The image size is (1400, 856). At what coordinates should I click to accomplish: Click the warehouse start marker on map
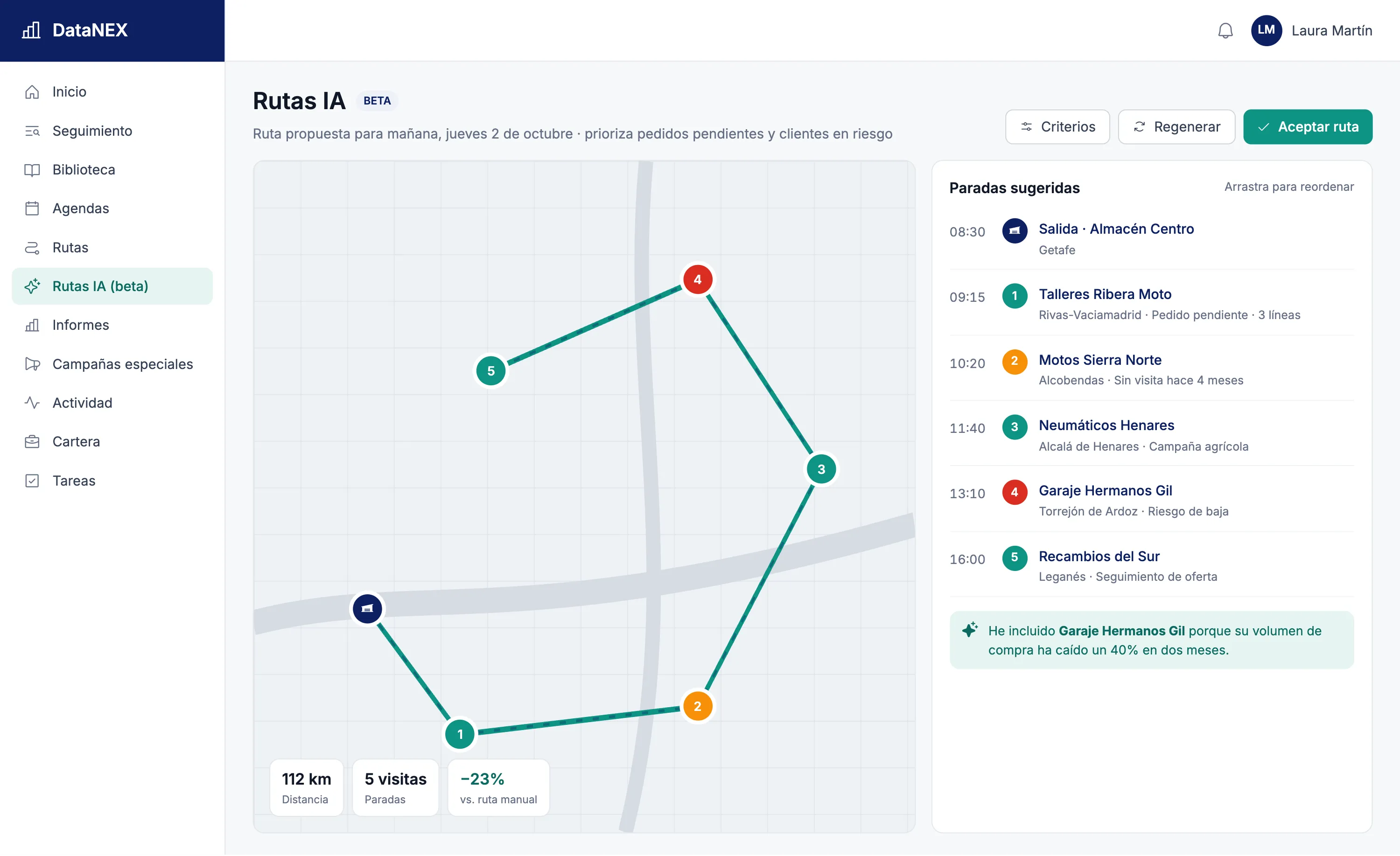coord(367,609)
